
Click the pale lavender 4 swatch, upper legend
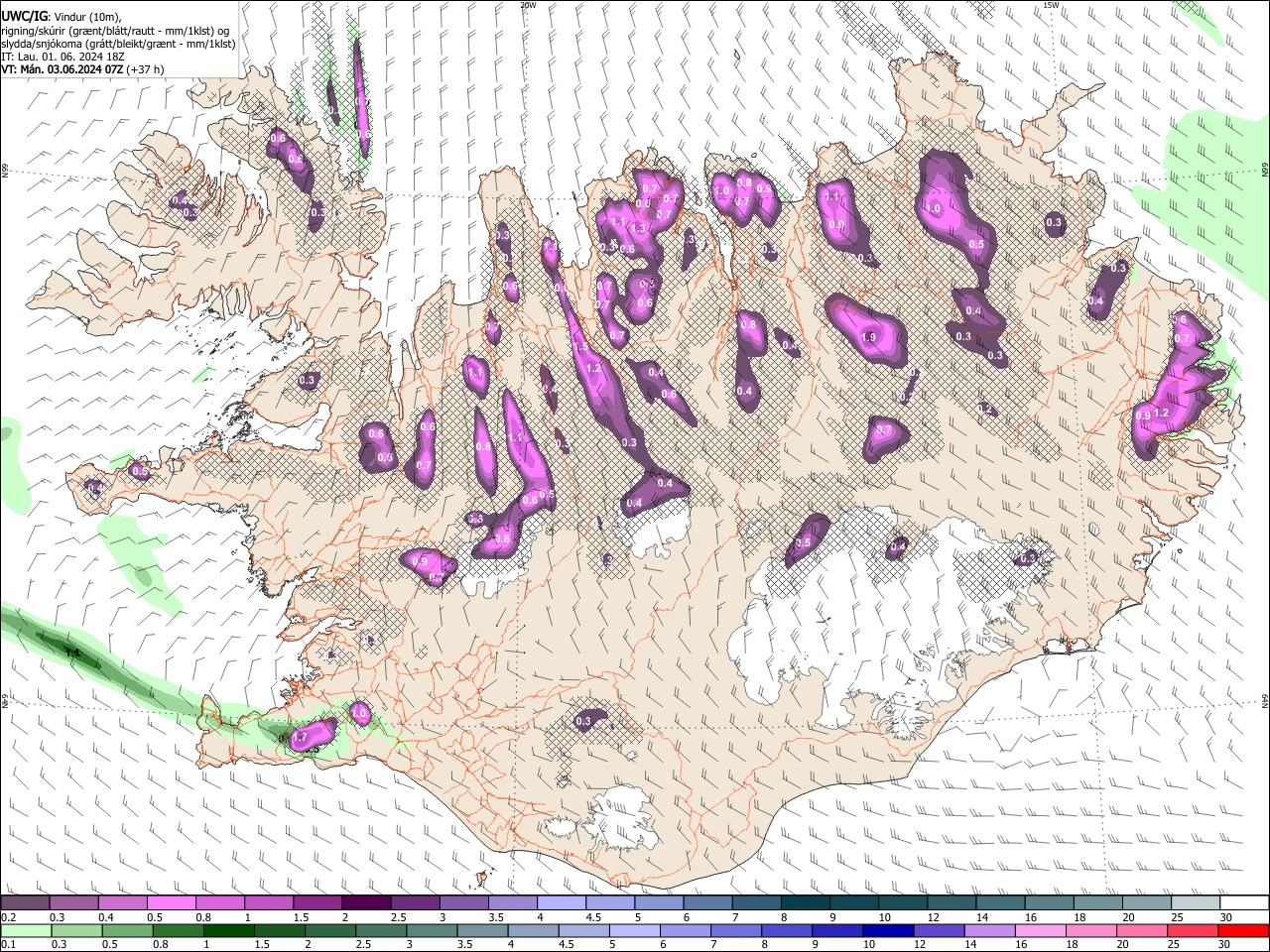(561, 903)
